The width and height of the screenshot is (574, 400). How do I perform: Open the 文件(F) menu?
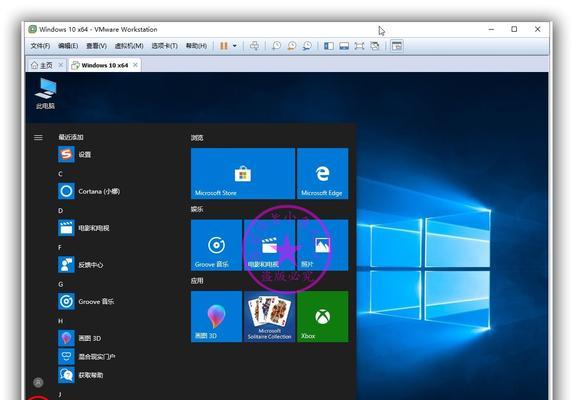click(x=40, y=46)
